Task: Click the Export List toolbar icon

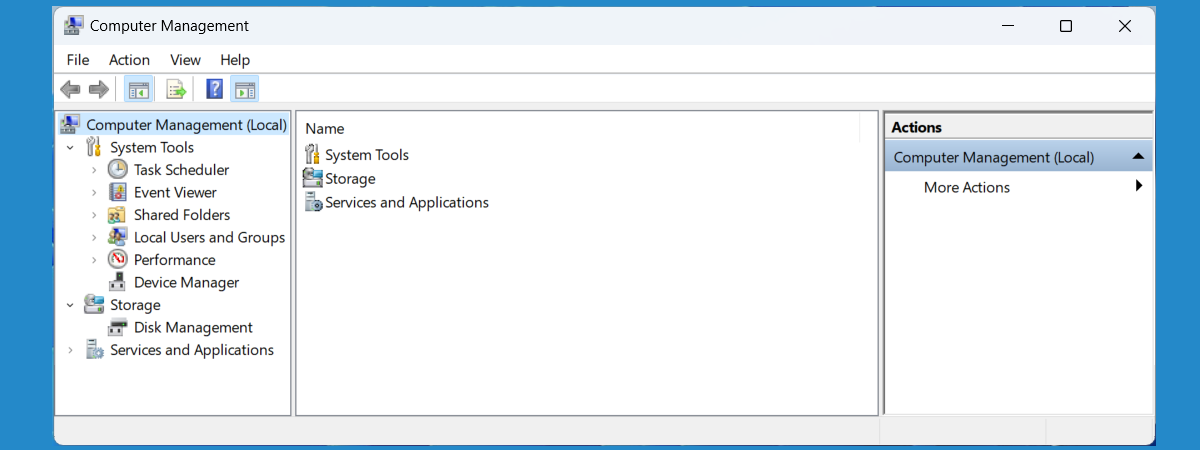Action: (176, 89)
